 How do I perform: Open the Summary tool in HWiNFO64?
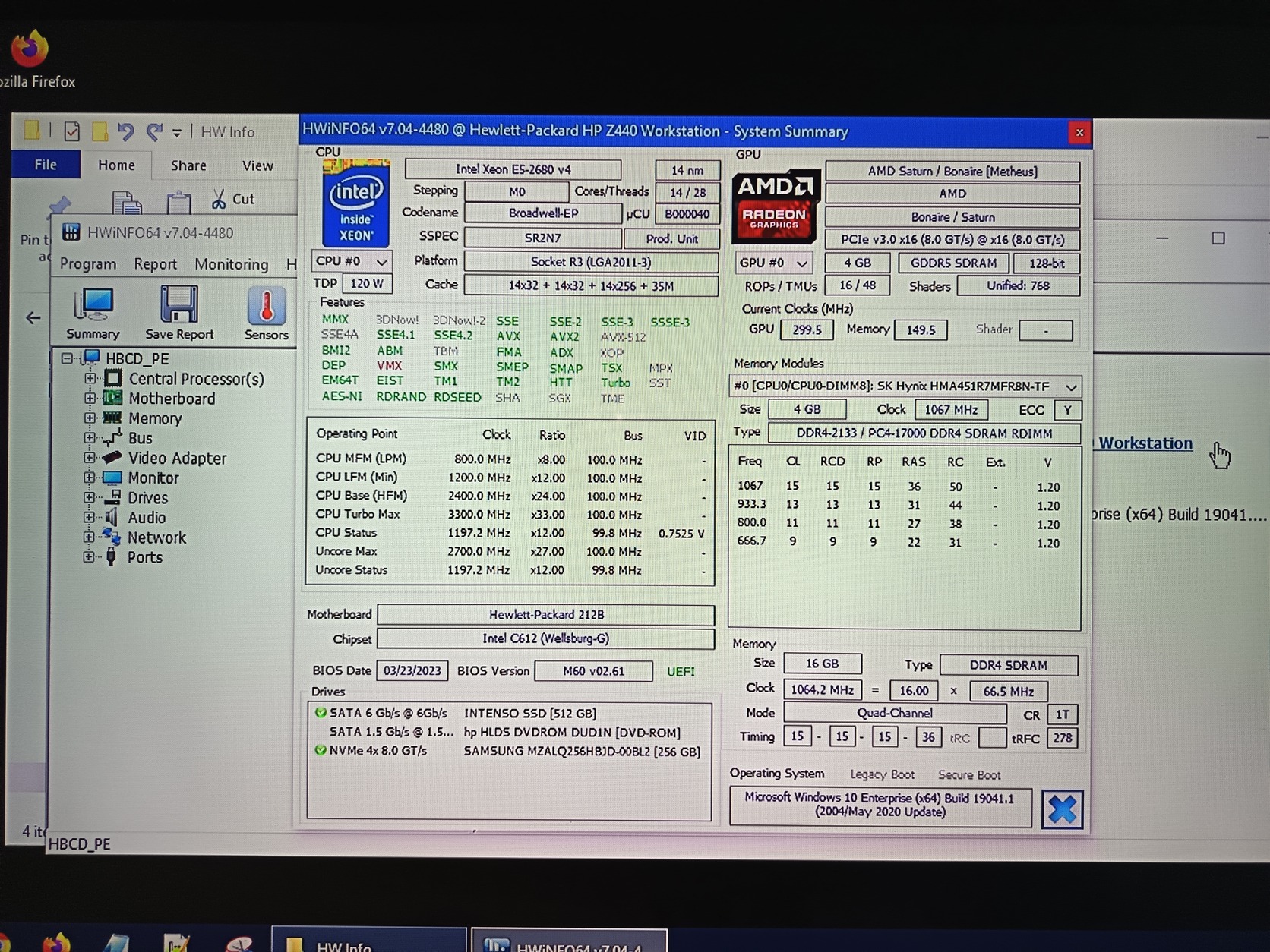pos(93,313)
